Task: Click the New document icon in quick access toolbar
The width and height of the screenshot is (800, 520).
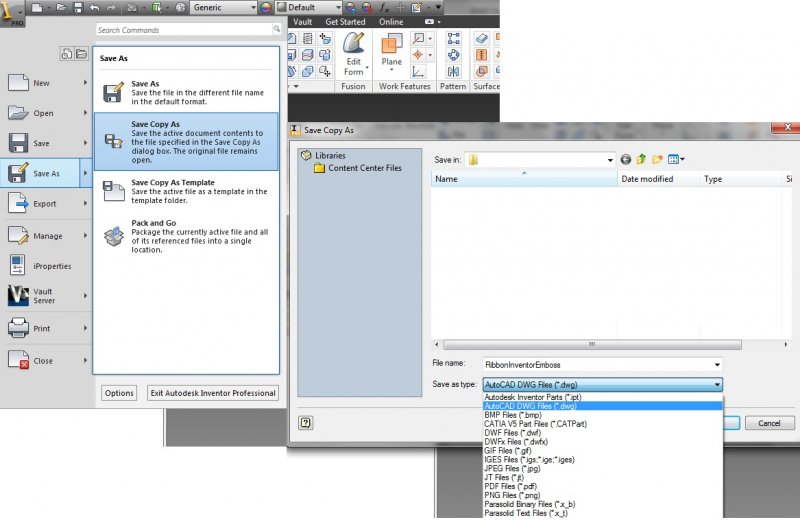Action: coord(37,7)
